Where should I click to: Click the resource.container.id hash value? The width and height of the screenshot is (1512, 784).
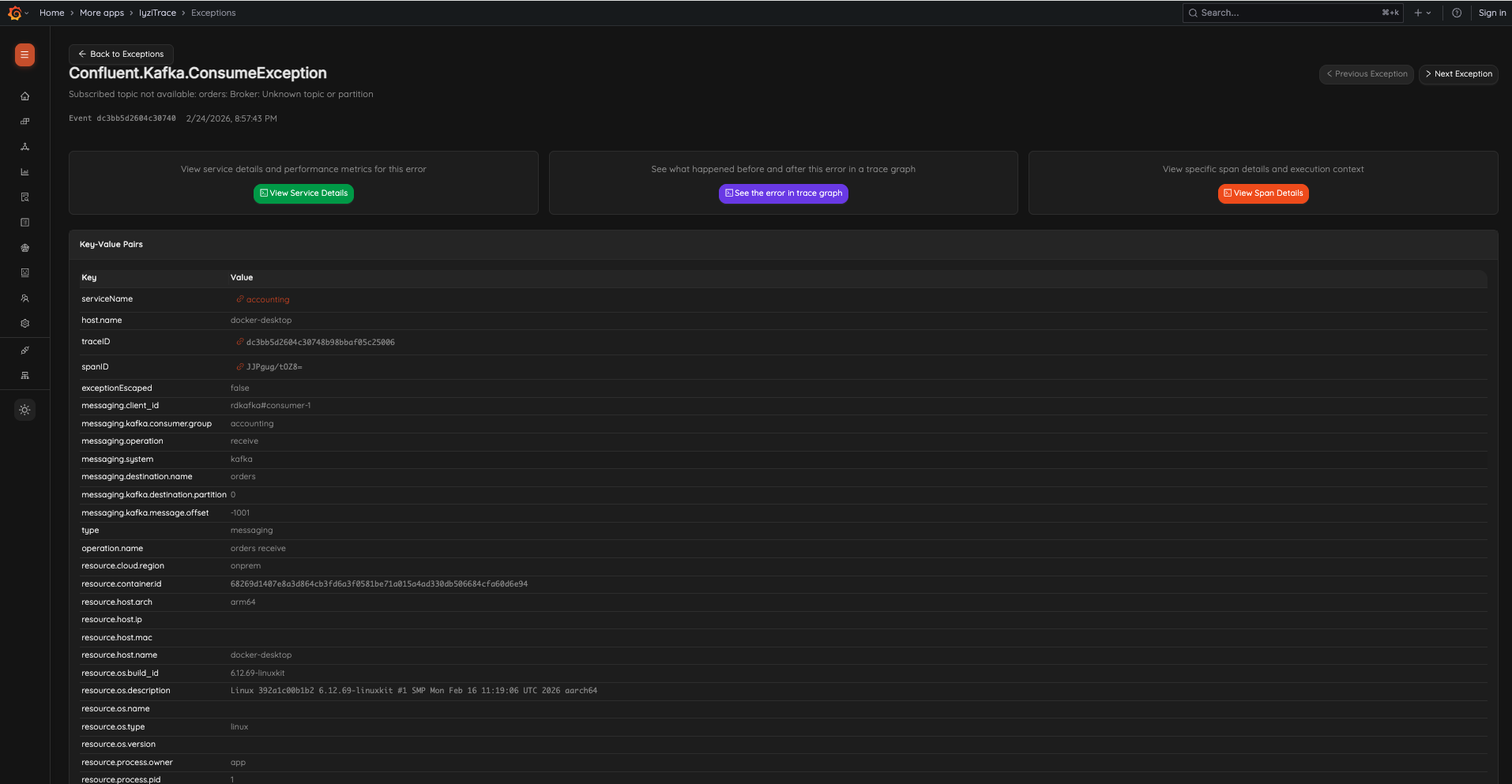pos(379,584)
